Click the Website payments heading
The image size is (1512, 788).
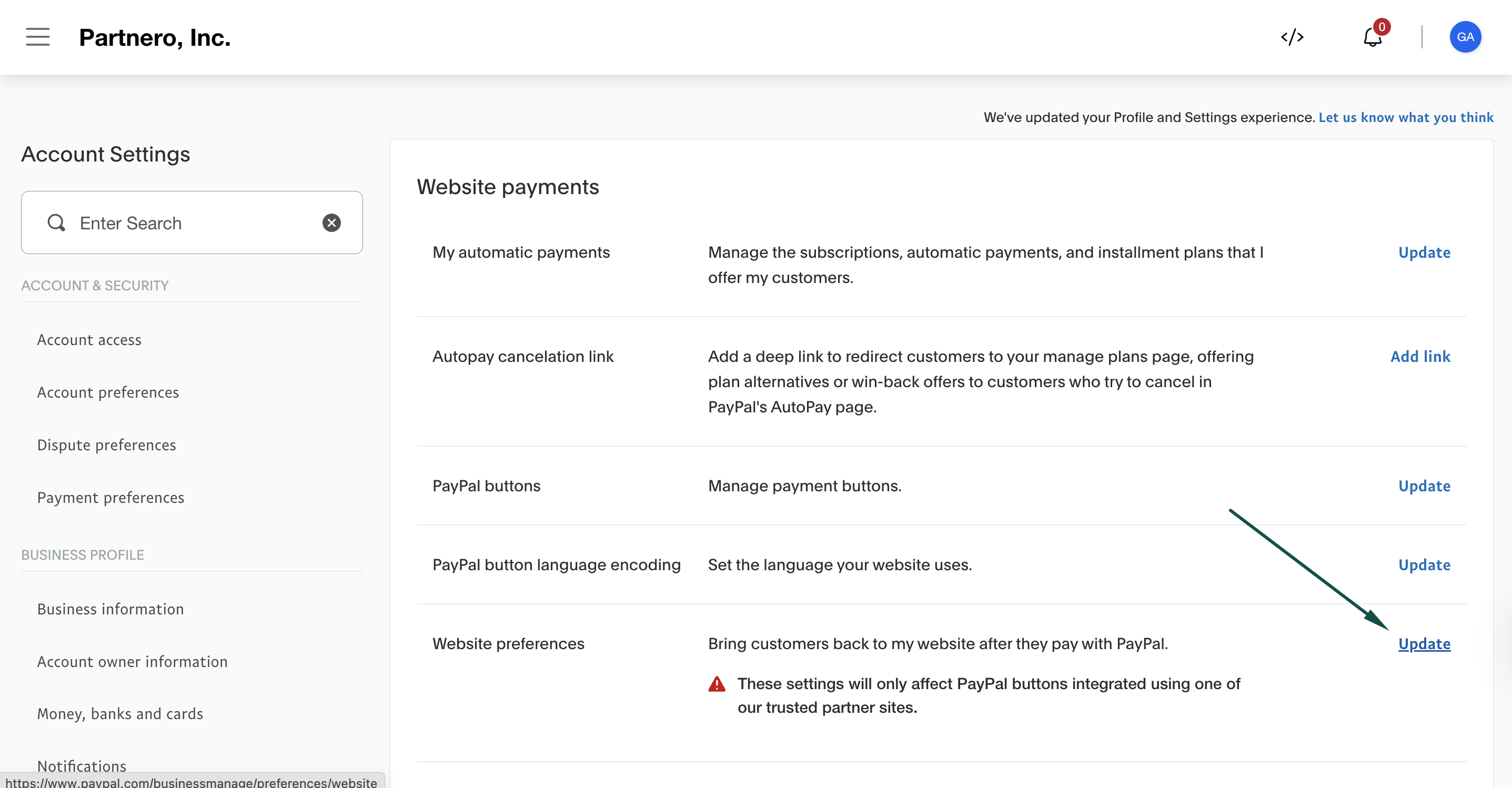click(508, 187)
